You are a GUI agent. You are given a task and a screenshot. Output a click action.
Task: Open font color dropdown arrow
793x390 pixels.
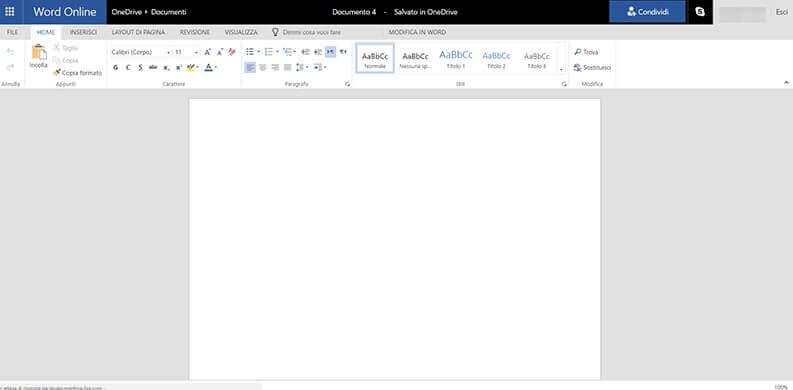(215, 67)
